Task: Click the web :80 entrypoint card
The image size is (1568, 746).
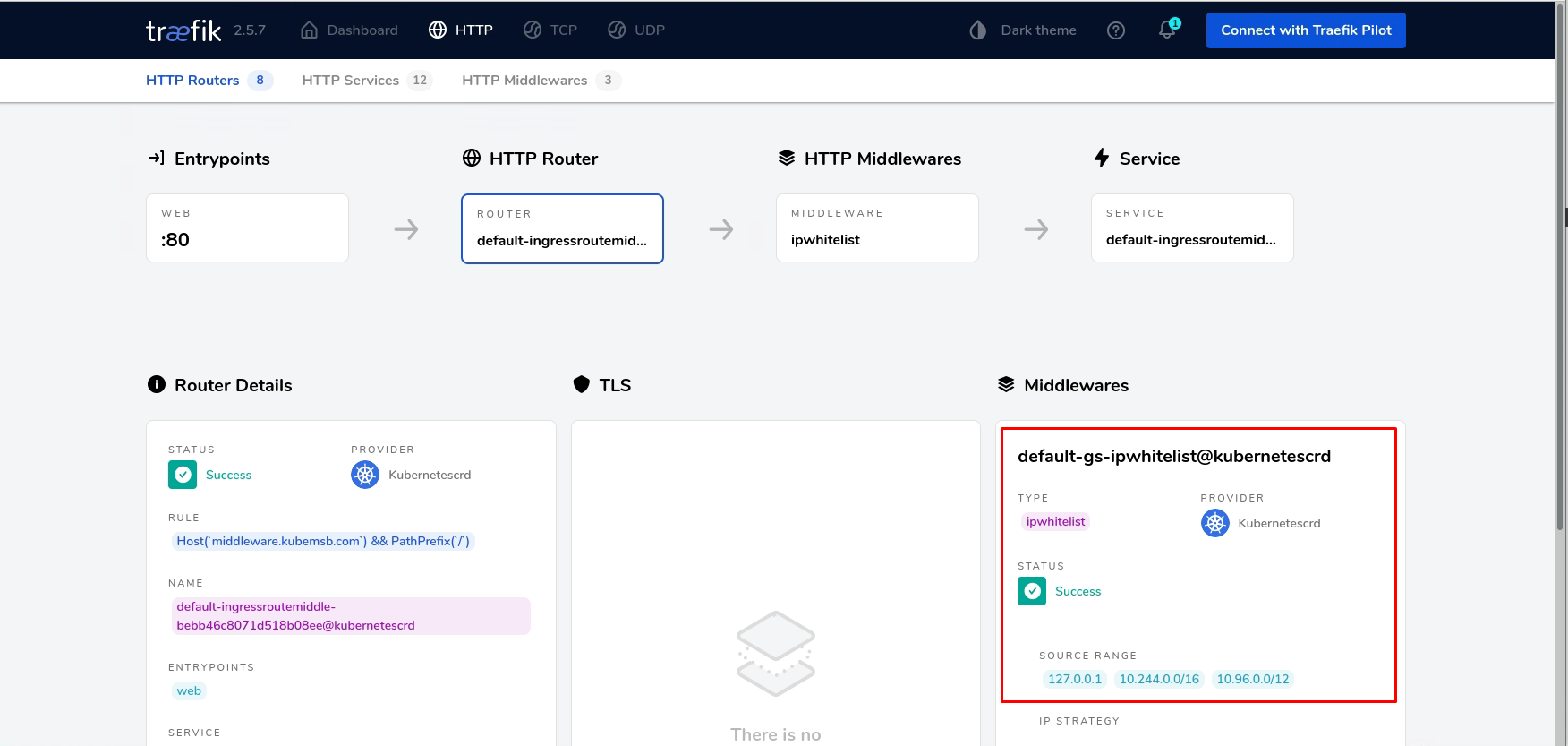Action: [247, 228]
